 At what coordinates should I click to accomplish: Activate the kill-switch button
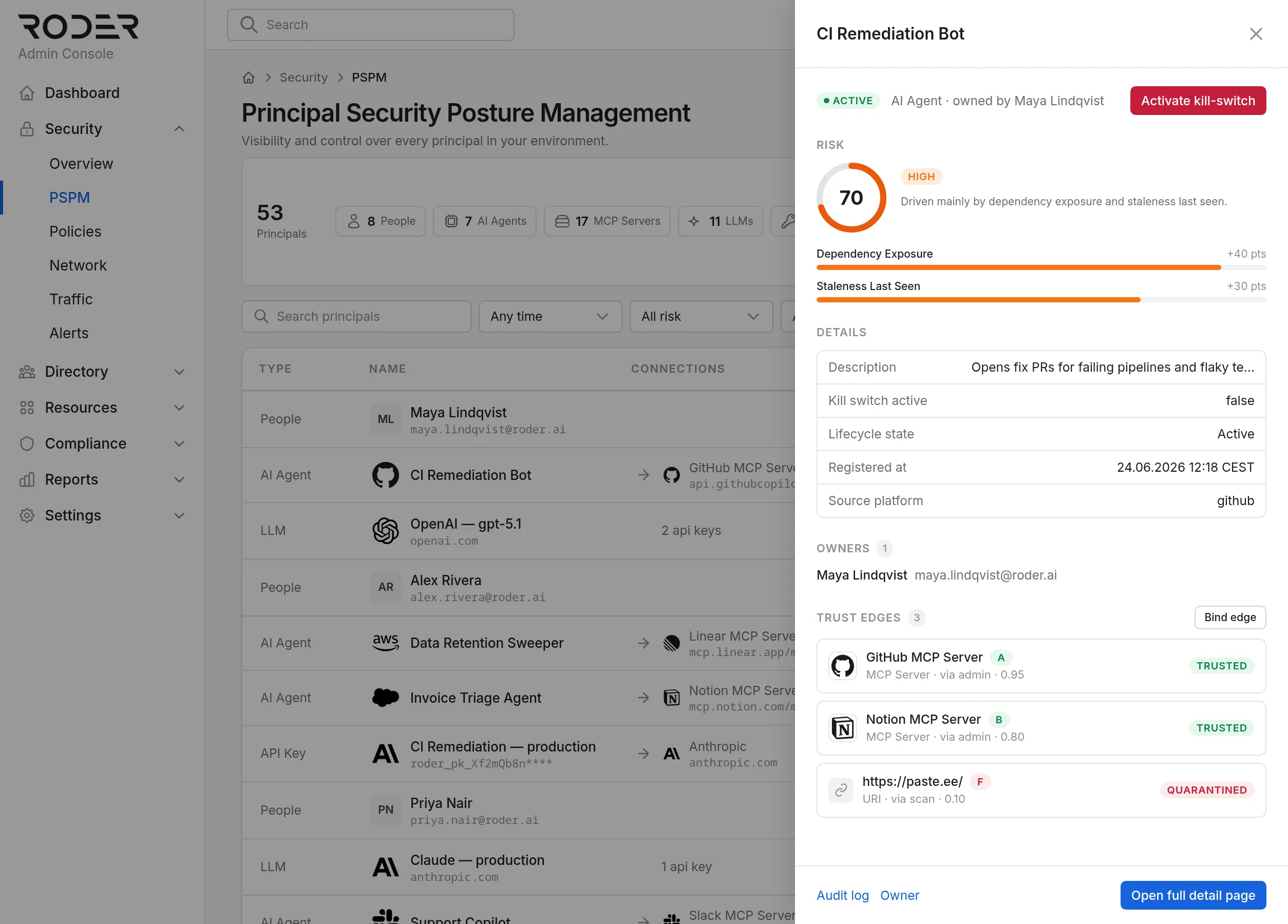coord(1198,101)
